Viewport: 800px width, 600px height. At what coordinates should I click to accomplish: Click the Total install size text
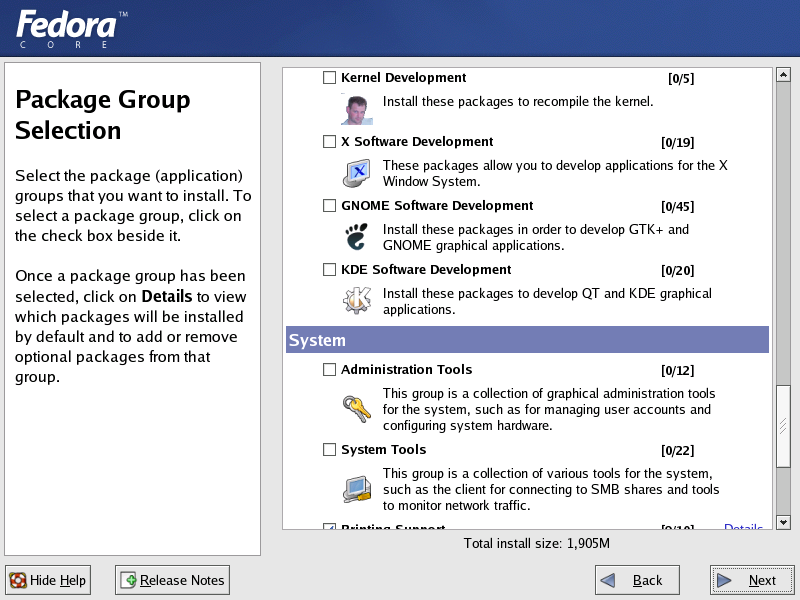tap(536, 543)
